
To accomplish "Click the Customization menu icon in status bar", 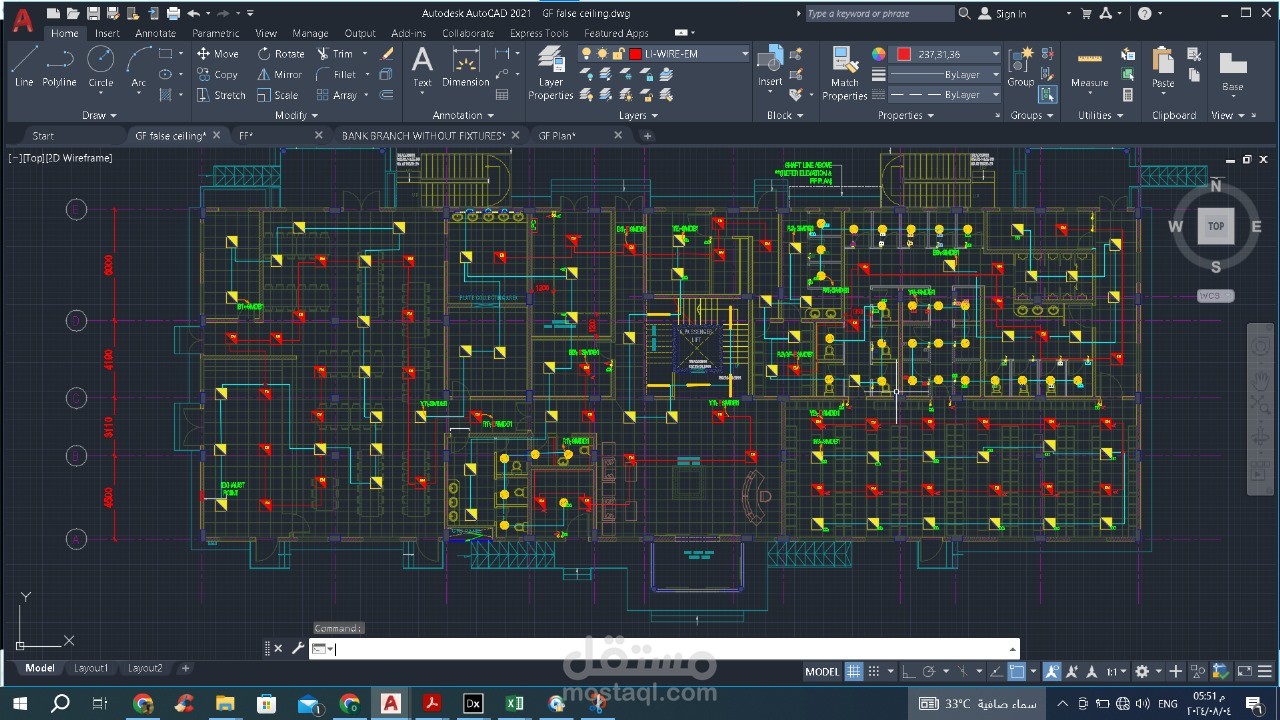I will coord(1265,671).
